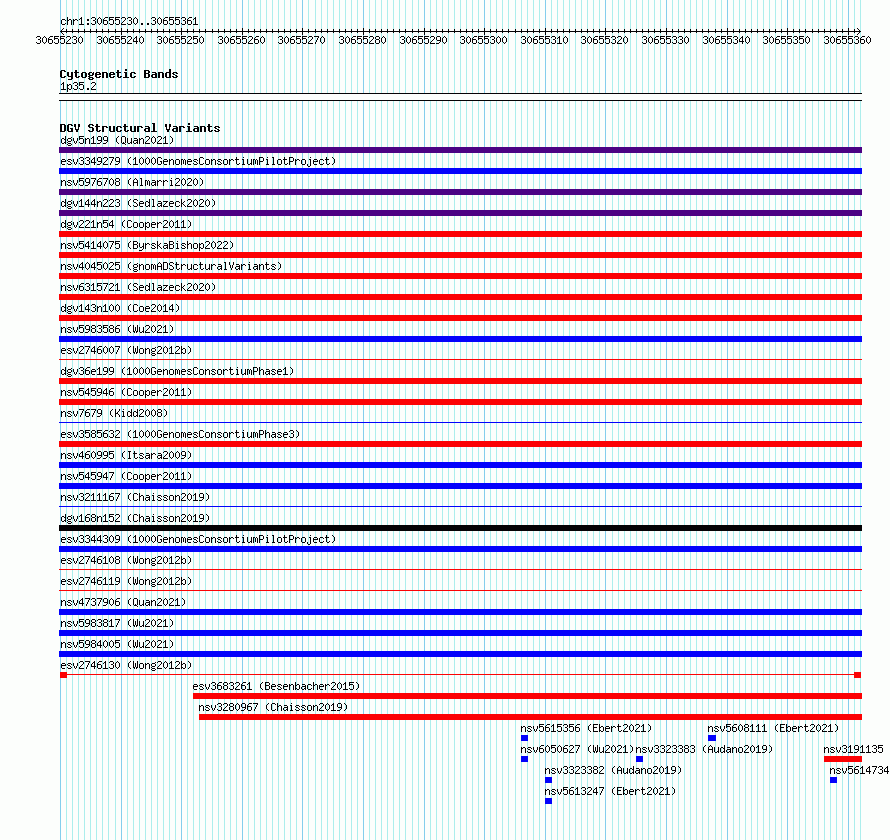
Task: Click nsv5983586 (Wu2021) label
Action: 117,329
